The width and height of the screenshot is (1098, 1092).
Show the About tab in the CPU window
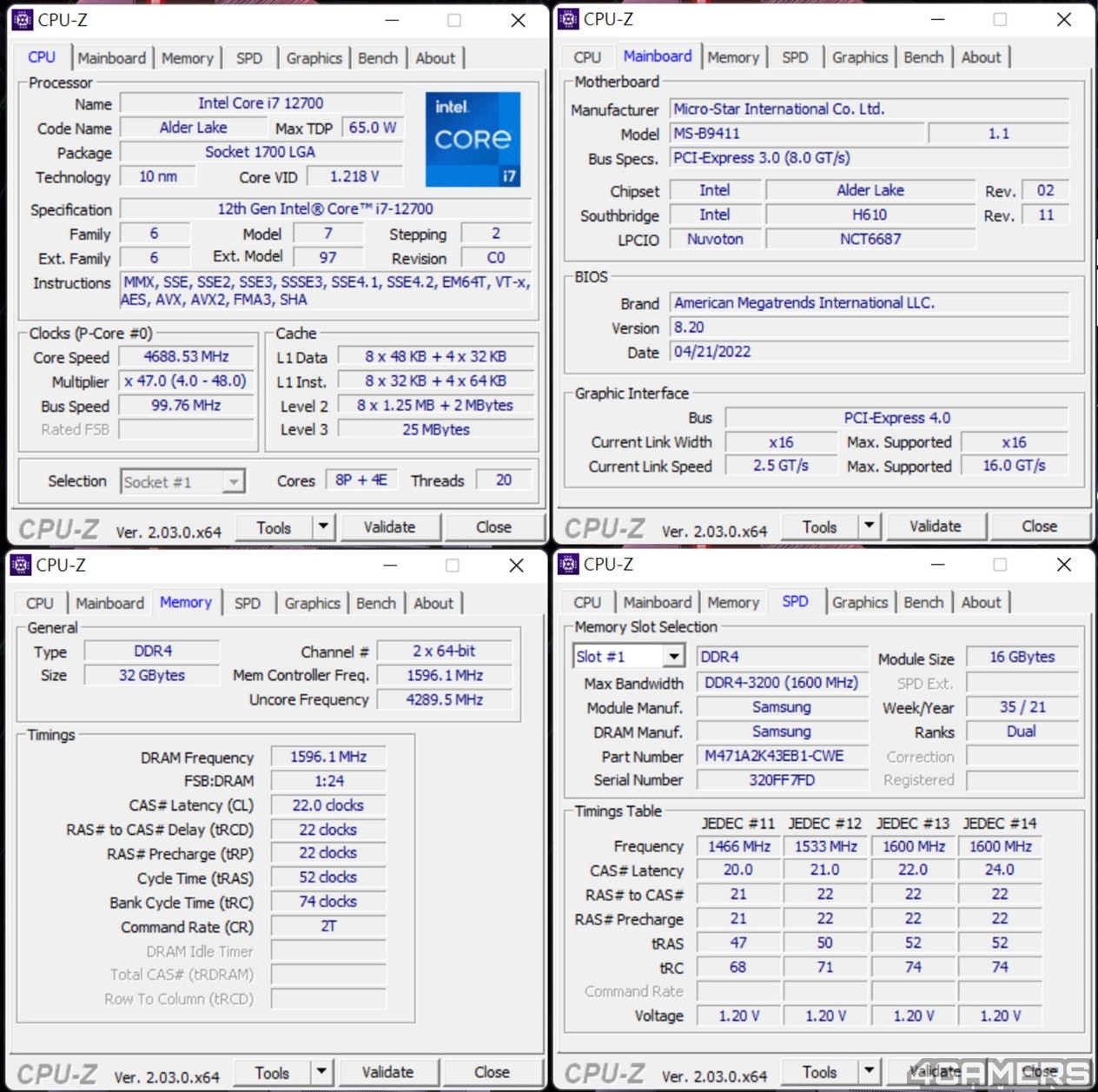(x=435, y=58)
